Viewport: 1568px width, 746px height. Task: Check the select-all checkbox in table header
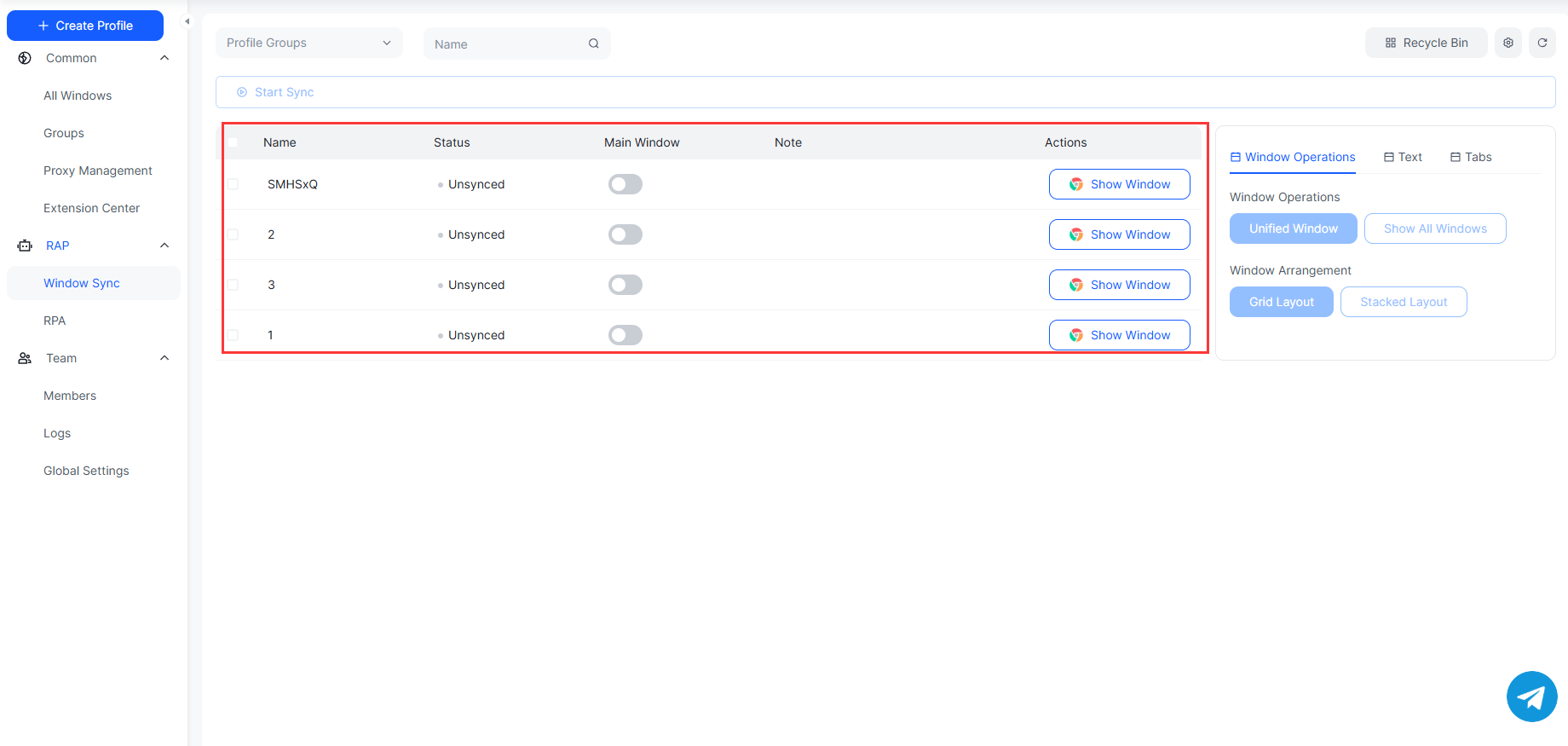(233, 142)
